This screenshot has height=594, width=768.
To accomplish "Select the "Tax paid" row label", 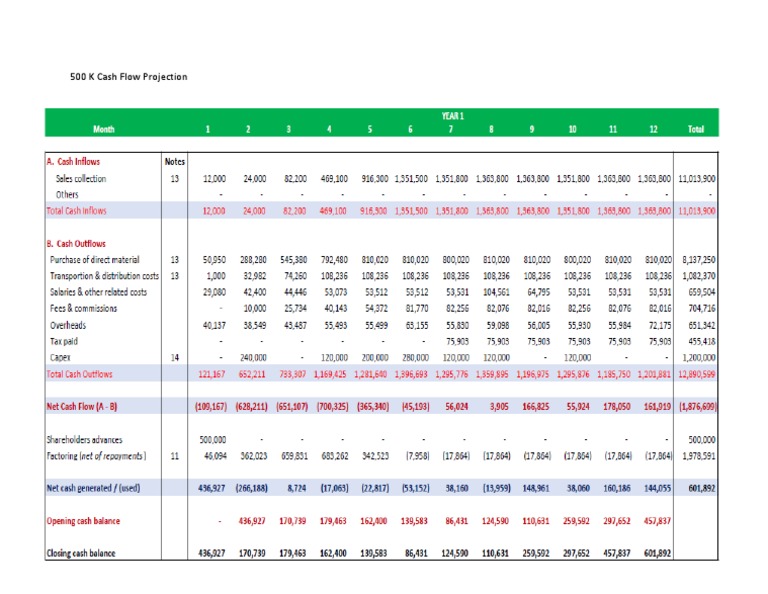I will click(x=64, y=341).
